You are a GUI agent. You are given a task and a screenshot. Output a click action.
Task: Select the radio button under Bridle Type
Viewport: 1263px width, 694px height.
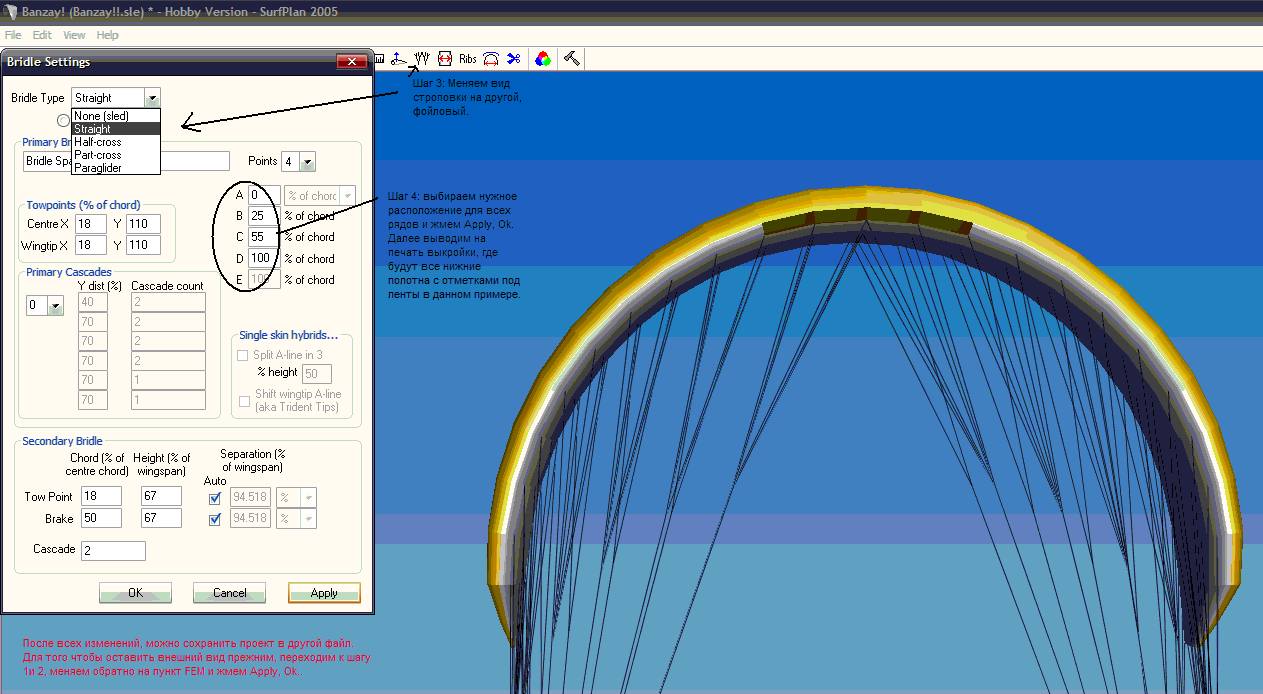tap(63, 120)
